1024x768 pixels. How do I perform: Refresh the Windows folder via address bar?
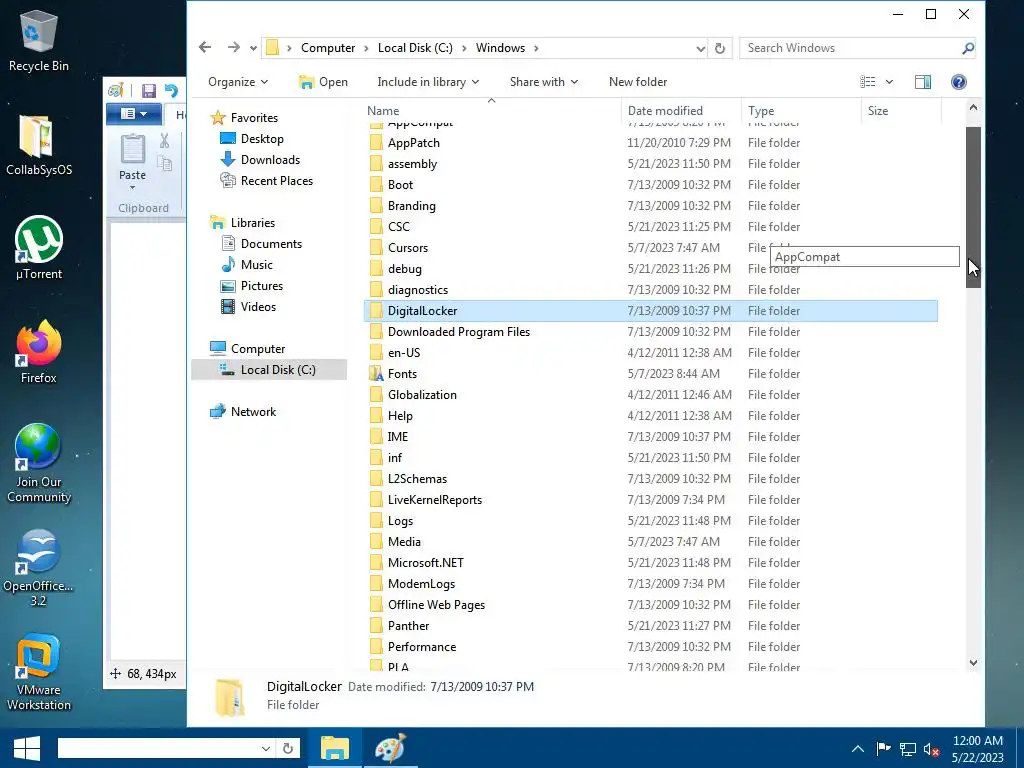720,48
